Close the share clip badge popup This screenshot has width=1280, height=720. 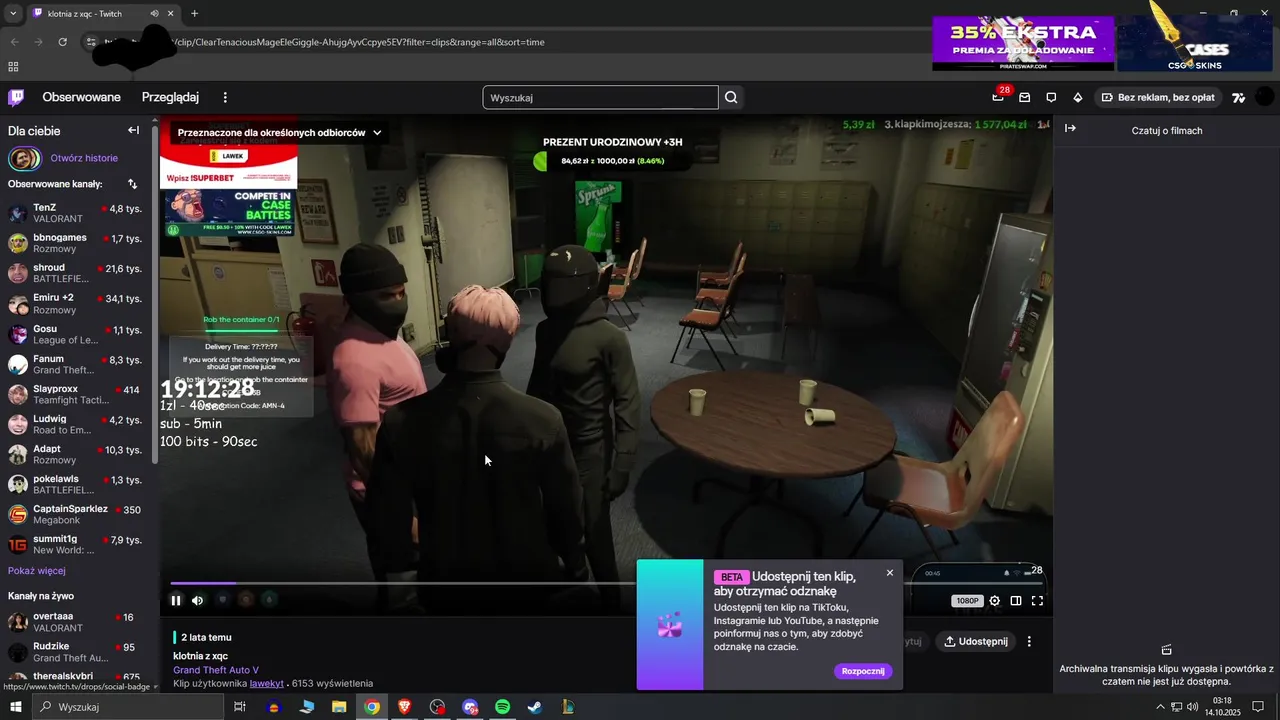(890, 573)
